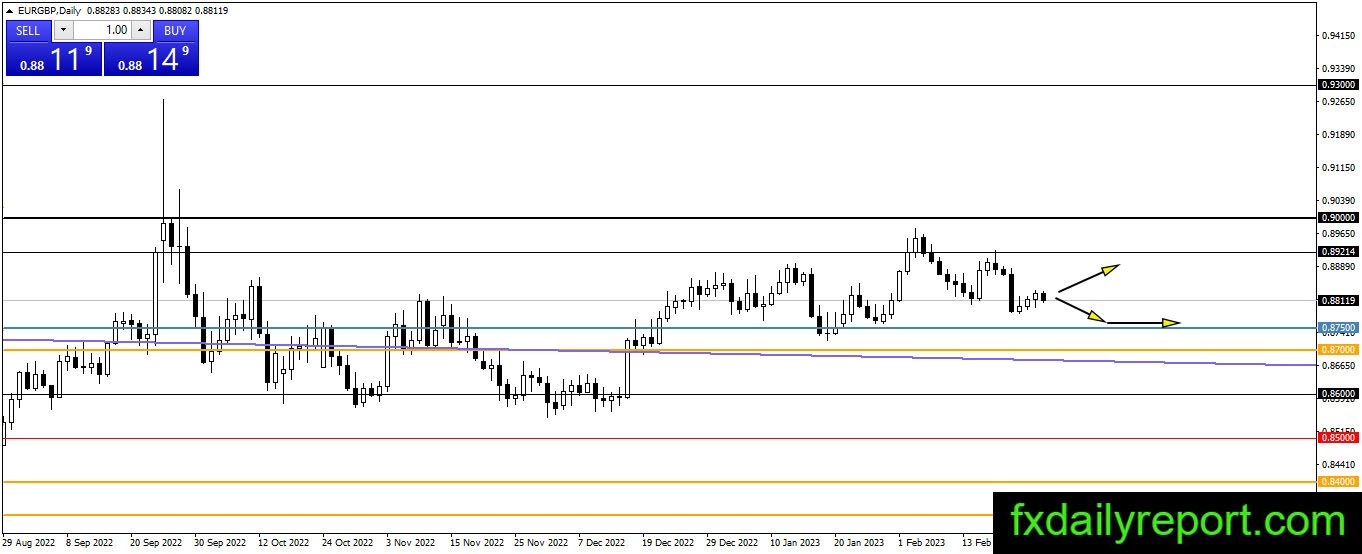The width and height of the screenshot is (1362, 554).
Task: Collapse one-click trading panel triangle
Action: click(x=9, y=10)
